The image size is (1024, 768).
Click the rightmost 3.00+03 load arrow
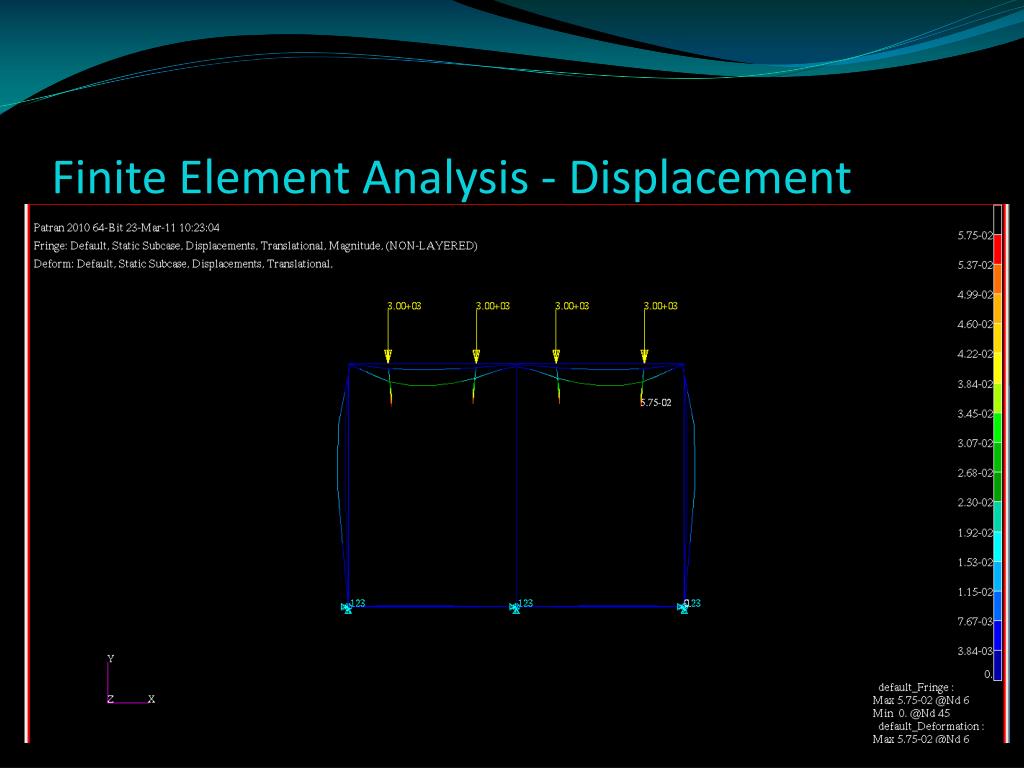[644, 332]
